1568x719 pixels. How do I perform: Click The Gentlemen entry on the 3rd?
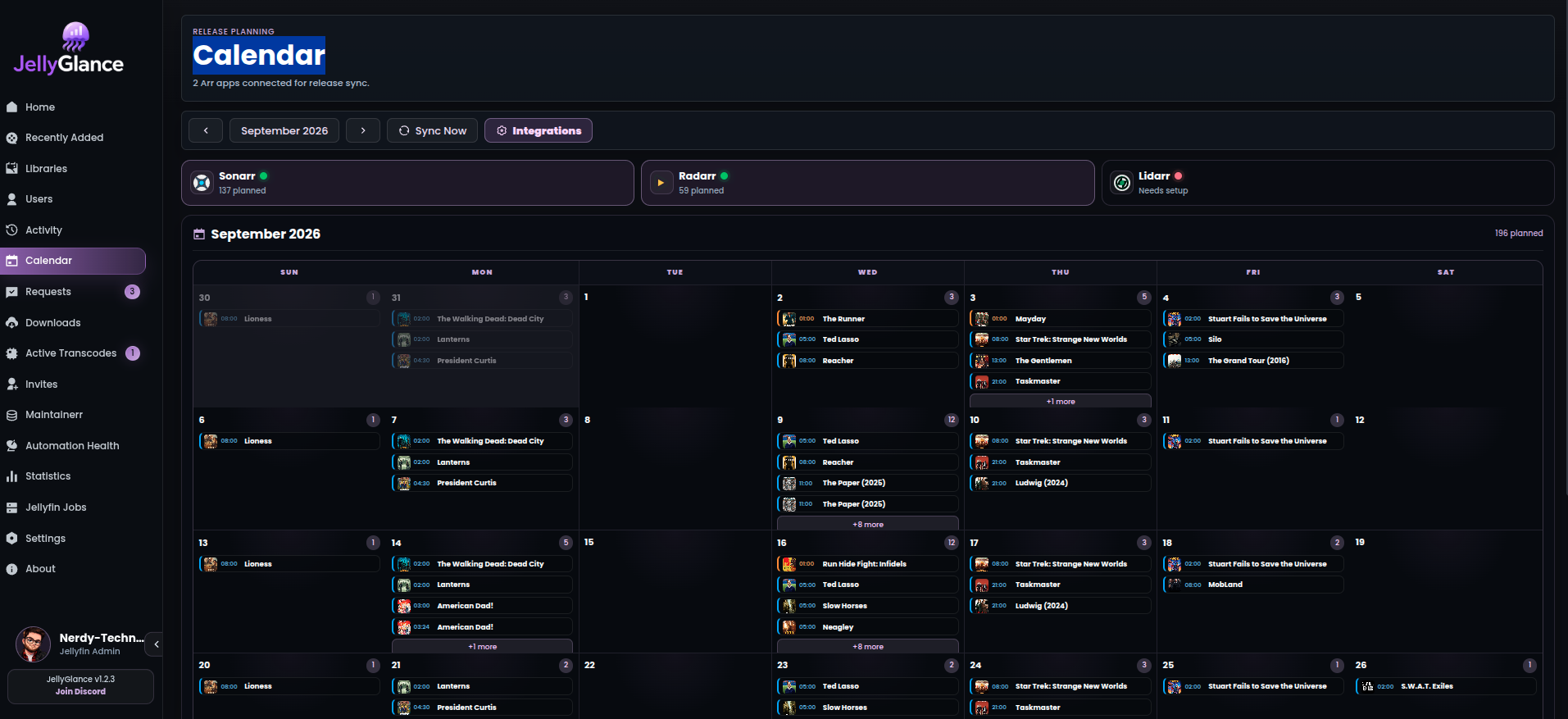click(x=1061, y=361)
